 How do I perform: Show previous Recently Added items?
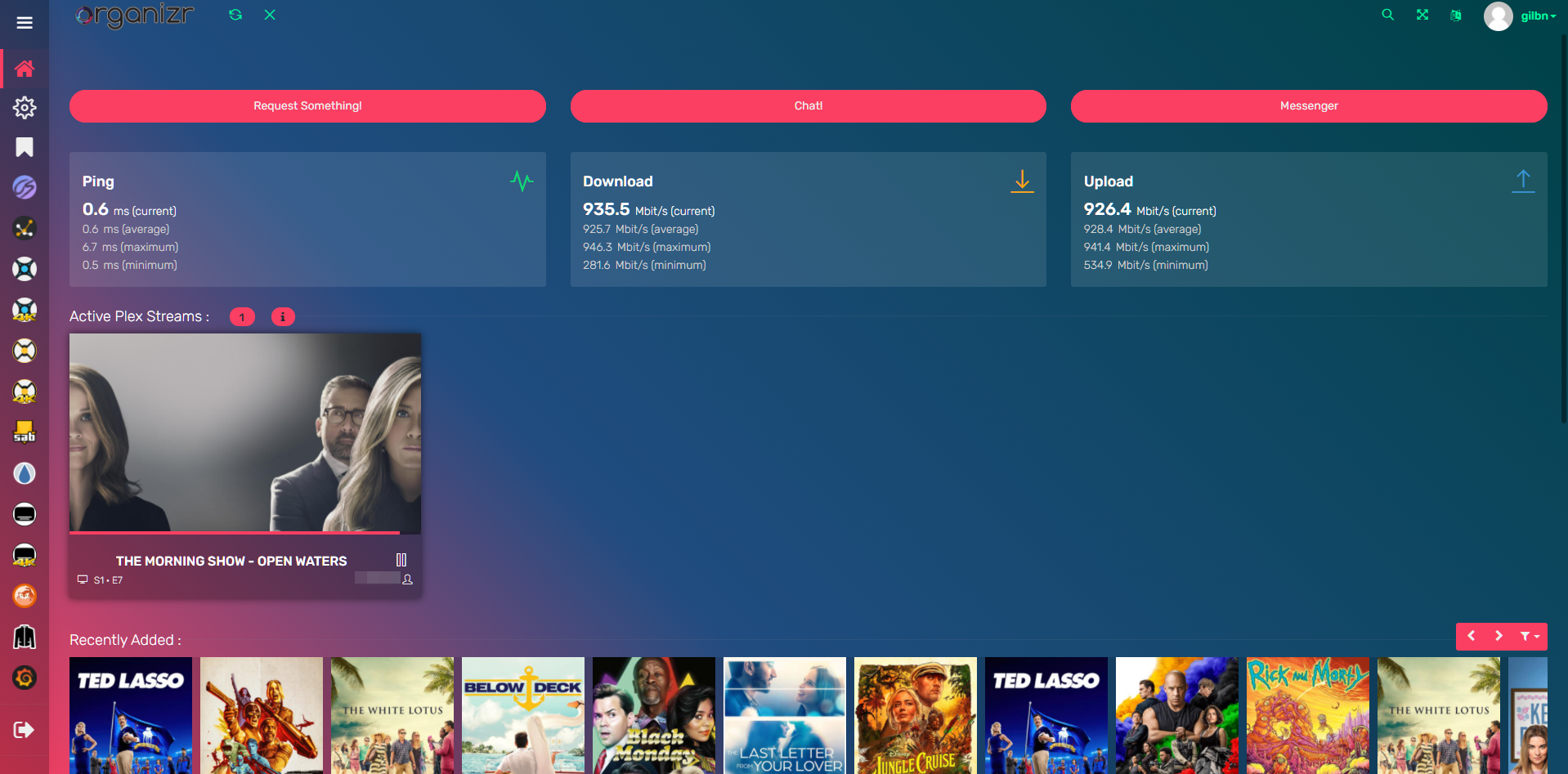pyautogui.click(x=1471, y=637)
